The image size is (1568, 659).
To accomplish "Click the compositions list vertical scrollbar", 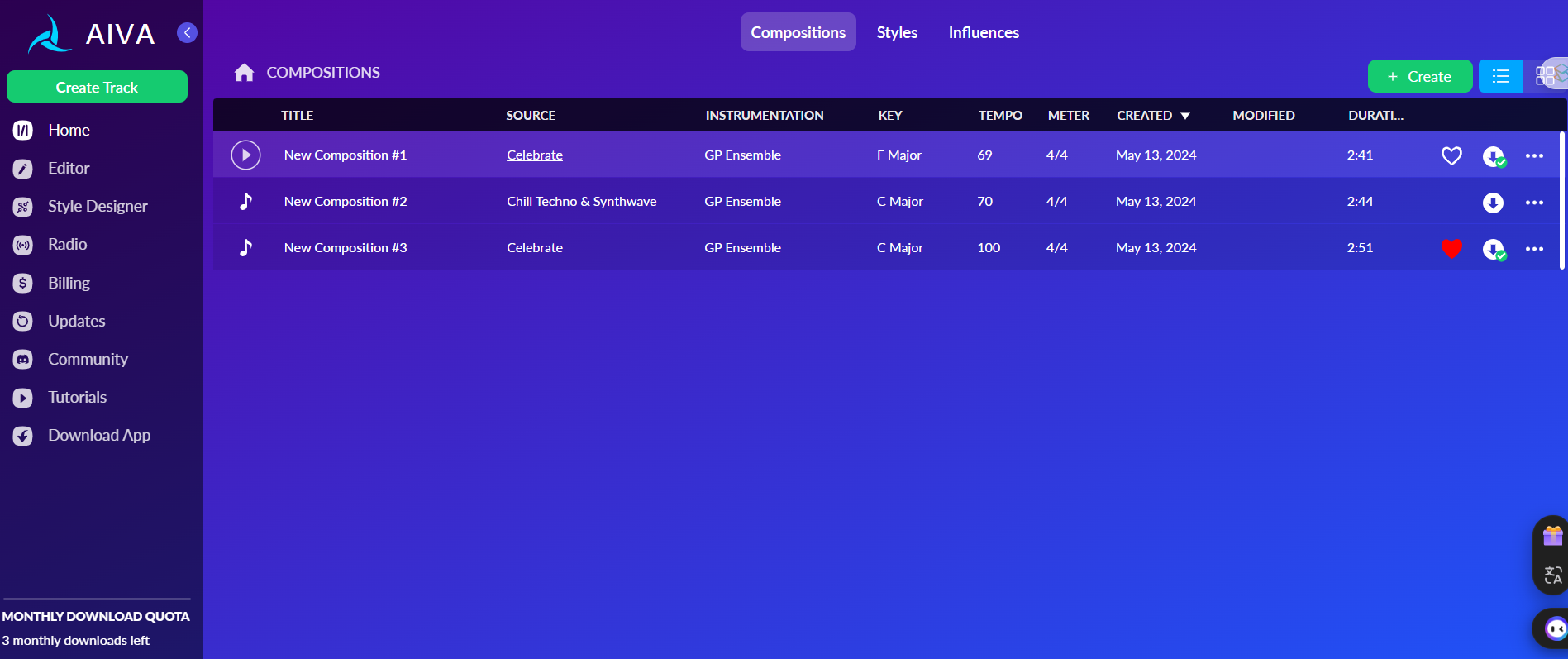I will [1561, 200].
